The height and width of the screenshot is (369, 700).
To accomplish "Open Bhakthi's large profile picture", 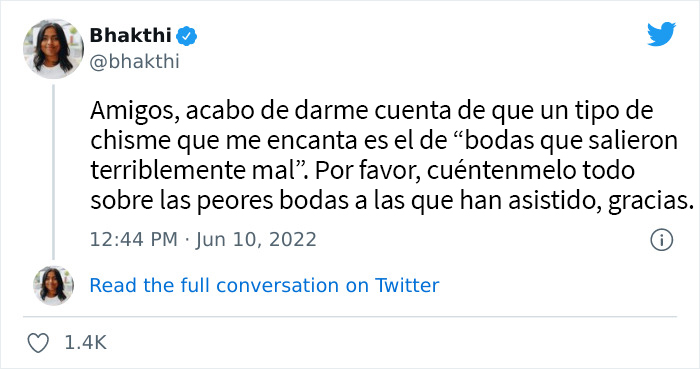I will (53, 49).
